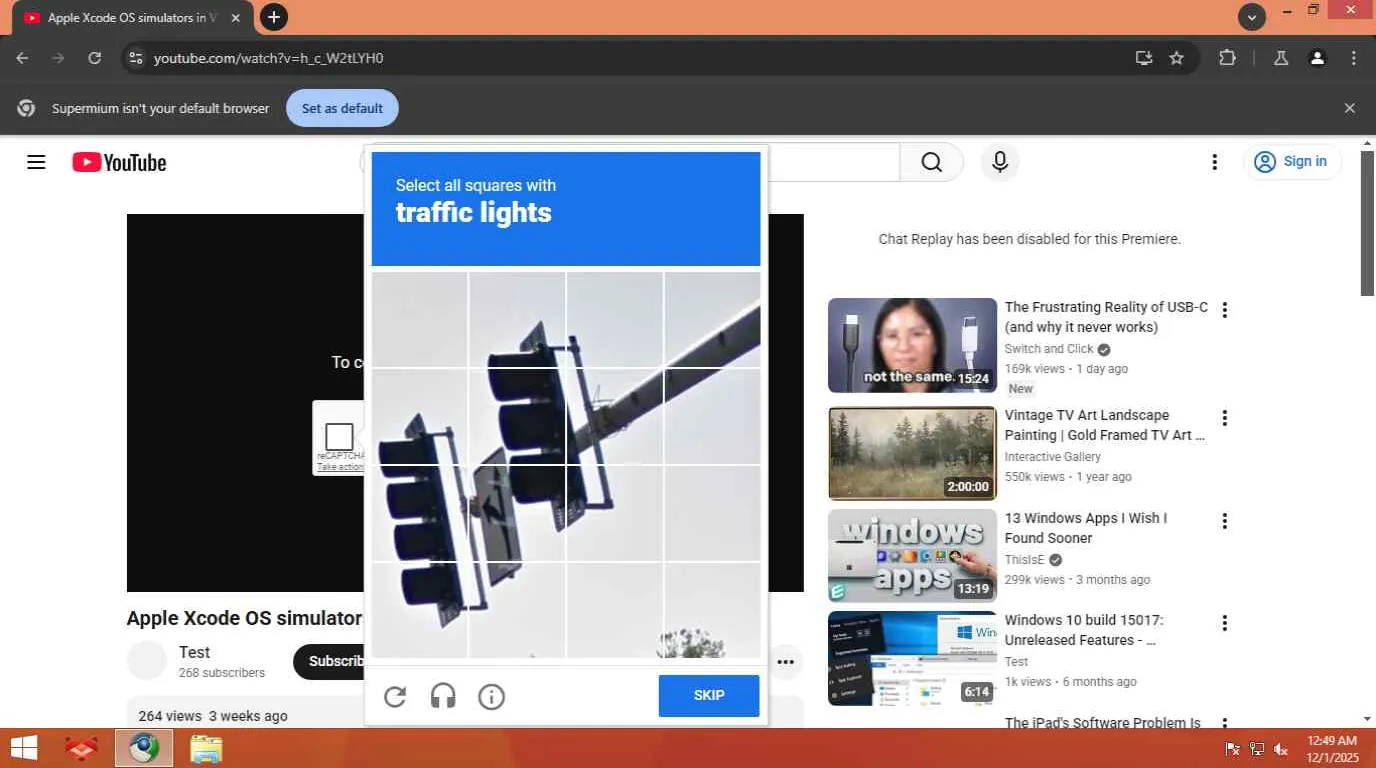
Task: Open the Vintage TV Art Landscape thumbnail
Action: point(912,453)
